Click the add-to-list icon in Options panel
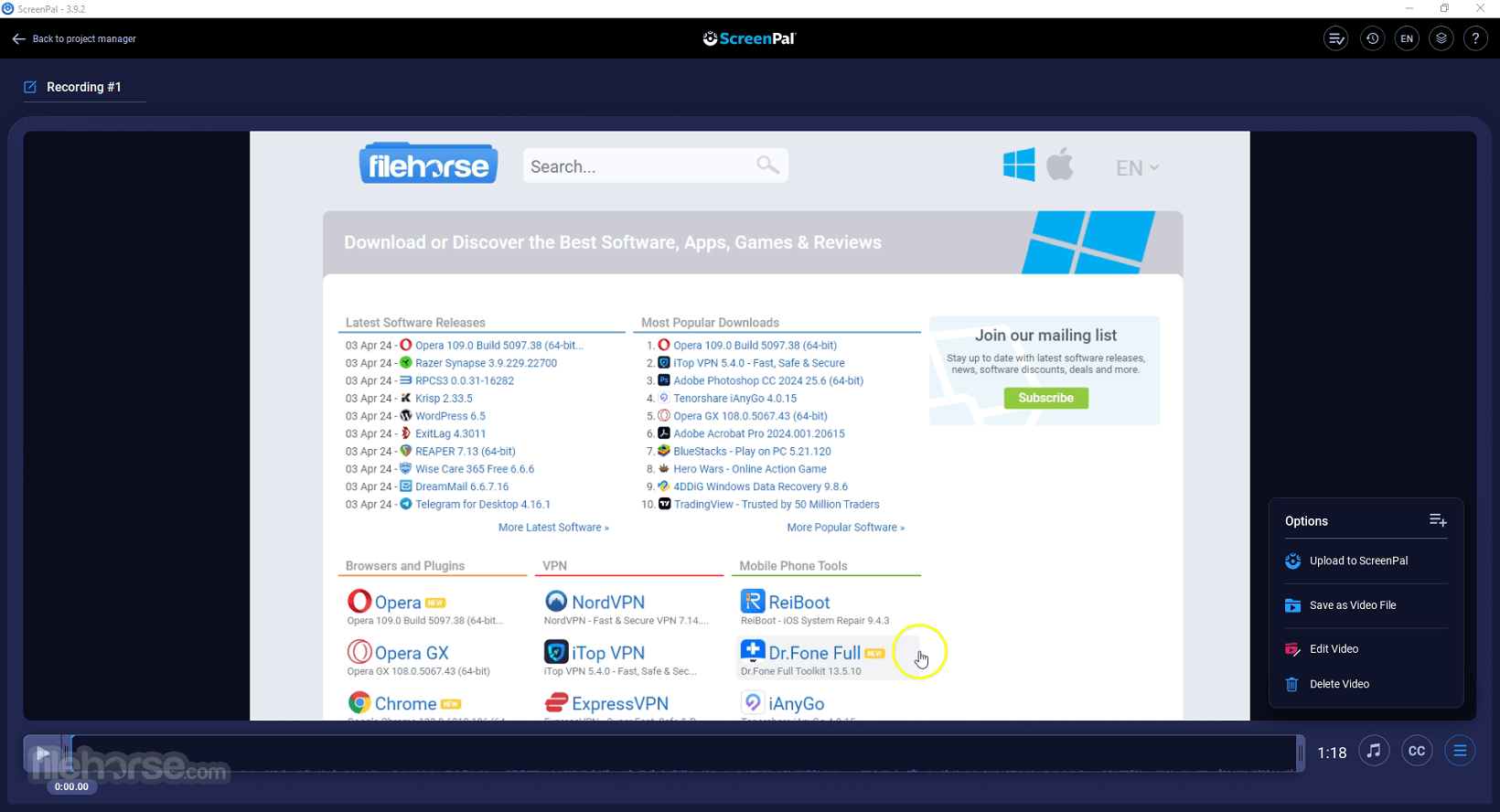The image size is (1500, 812). point(1438,520)
